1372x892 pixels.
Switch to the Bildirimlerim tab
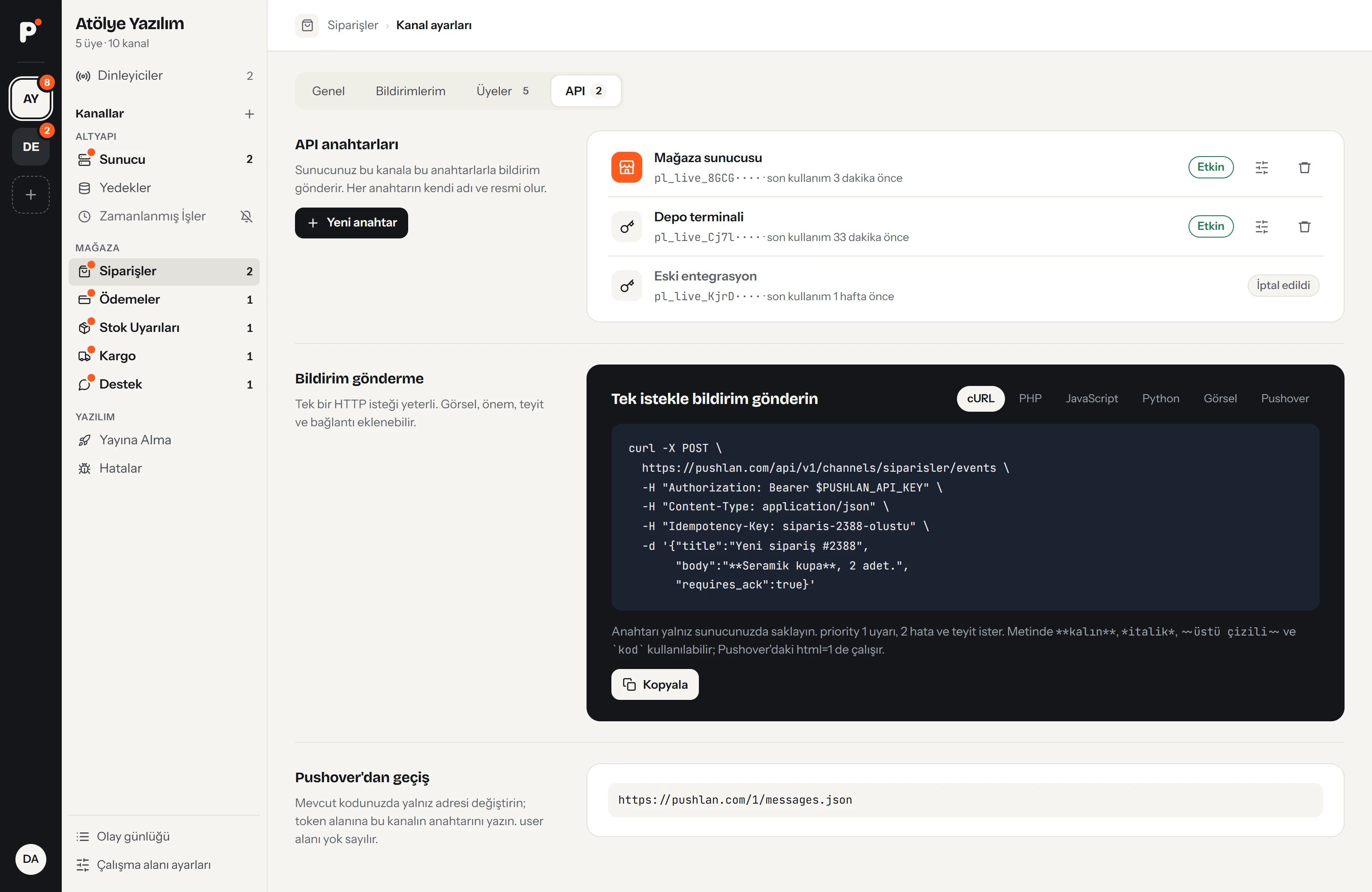(x=410, y=91)
